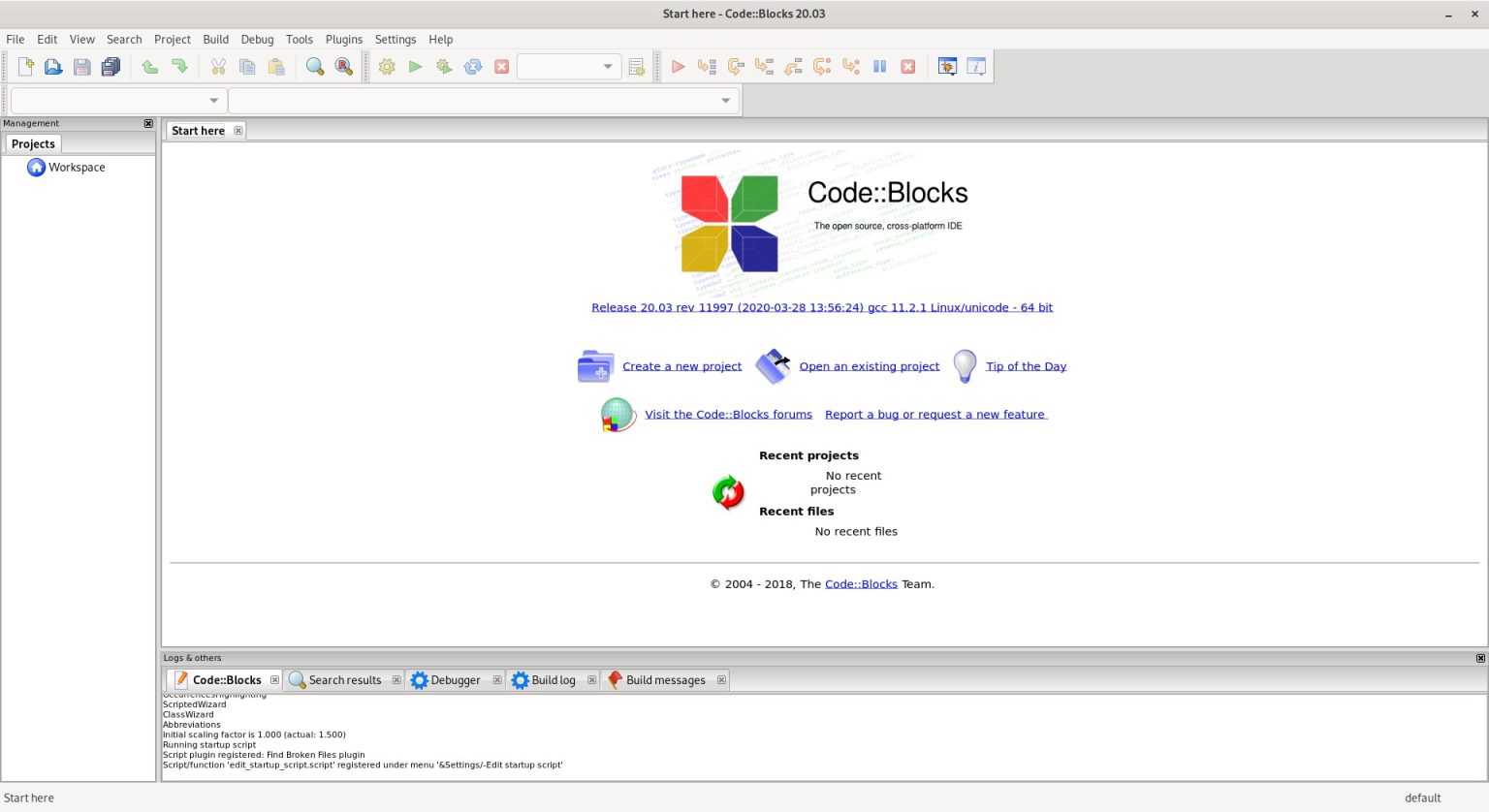Viewport: 1489px width, 812px height.
Task: Click the Paste clipboard icon
Action: [276, 67]
